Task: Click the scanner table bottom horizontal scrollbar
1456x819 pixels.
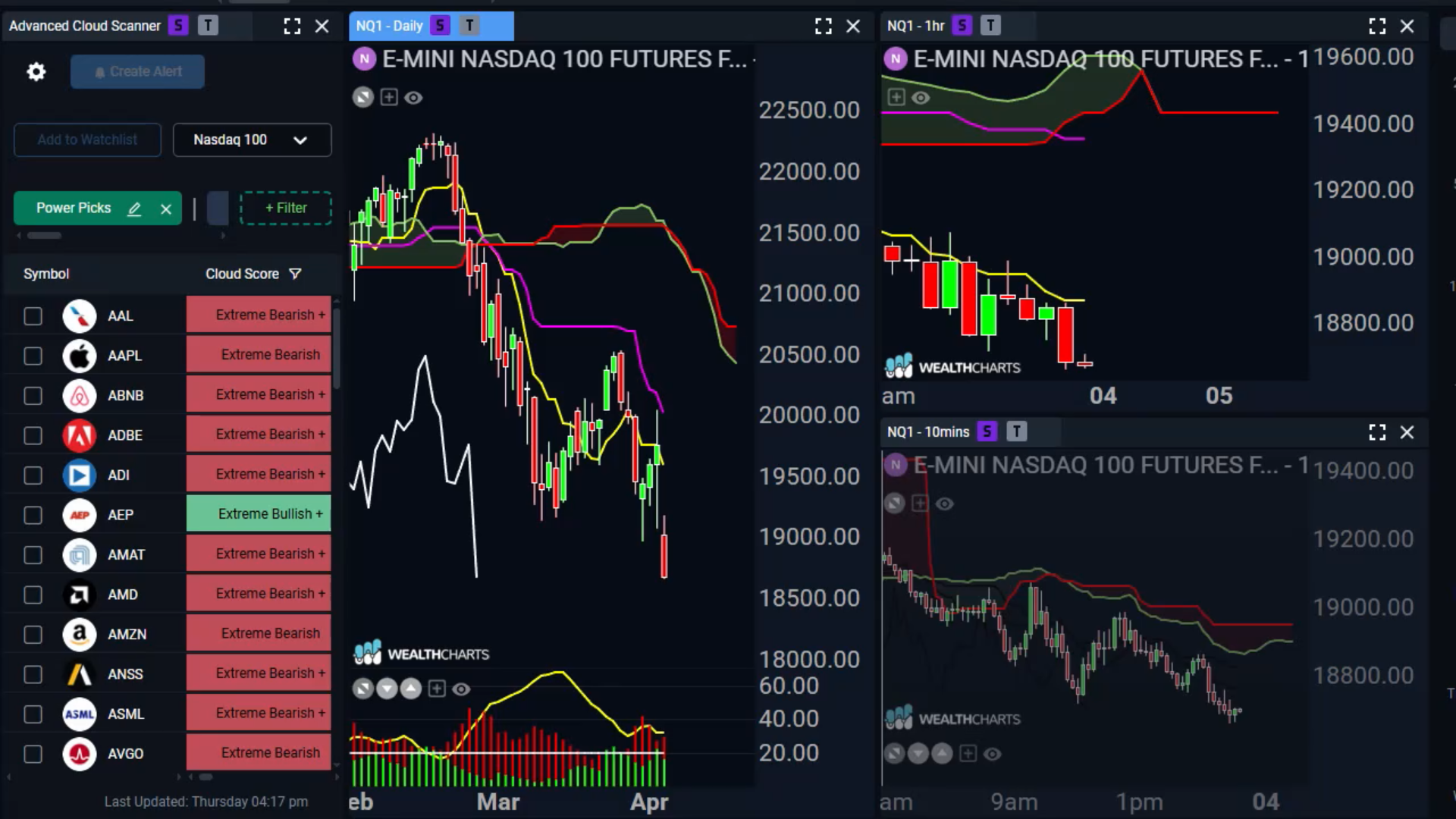Action: click(206, 777)
